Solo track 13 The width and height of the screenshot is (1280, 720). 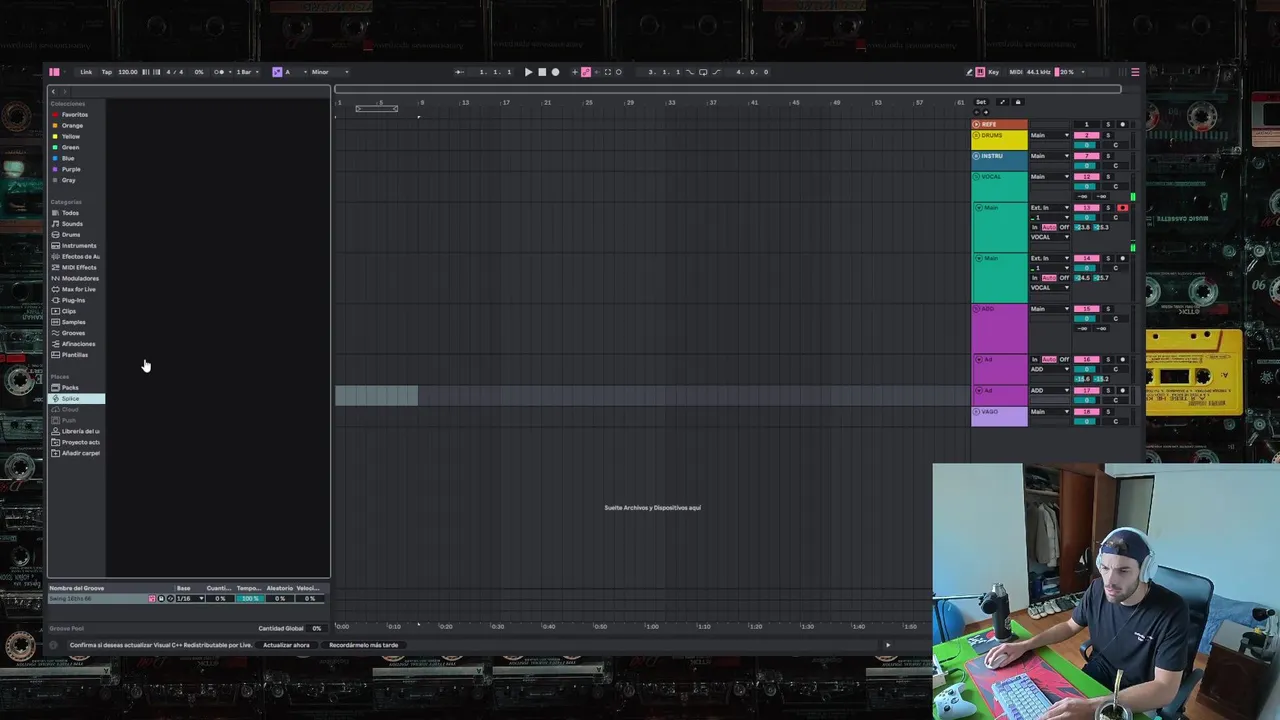[x=1108, y=207]
